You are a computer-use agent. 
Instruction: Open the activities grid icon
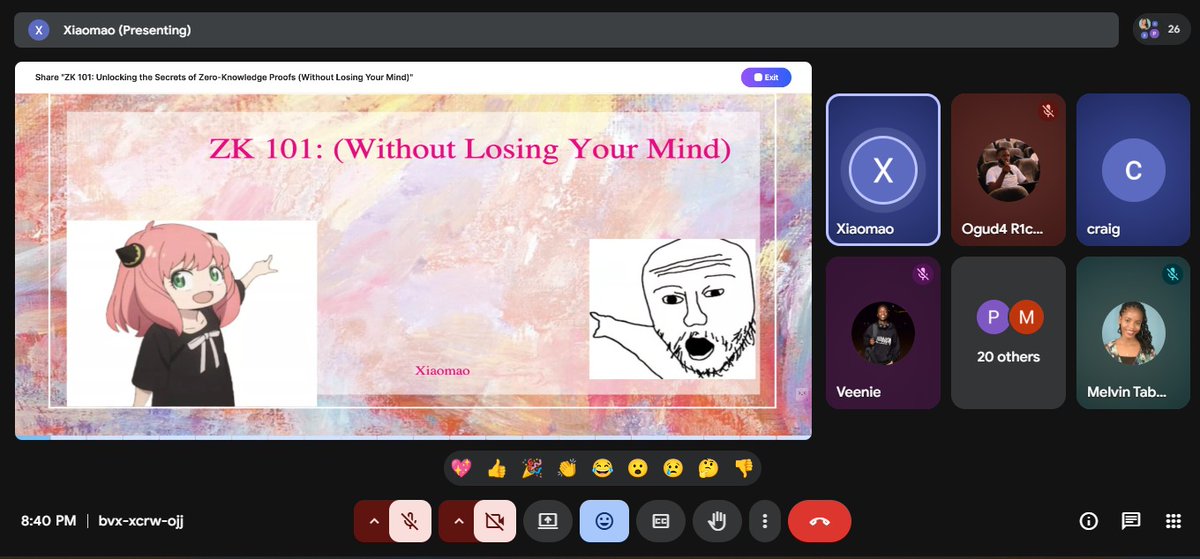click(1174, 521)
